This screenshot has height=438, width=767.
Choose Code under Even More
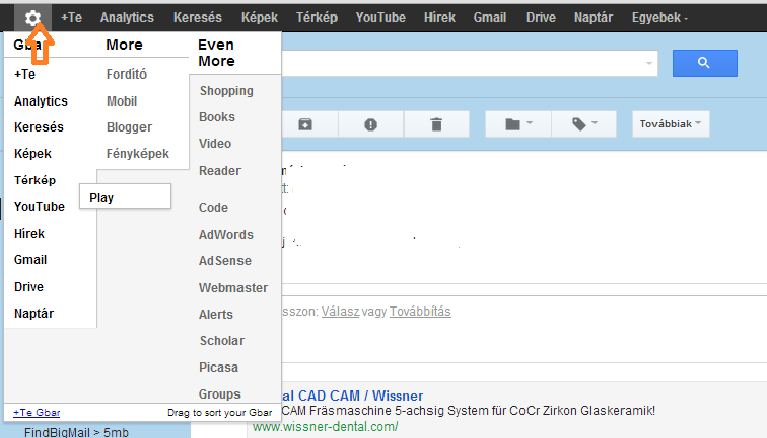coord(213,207)
